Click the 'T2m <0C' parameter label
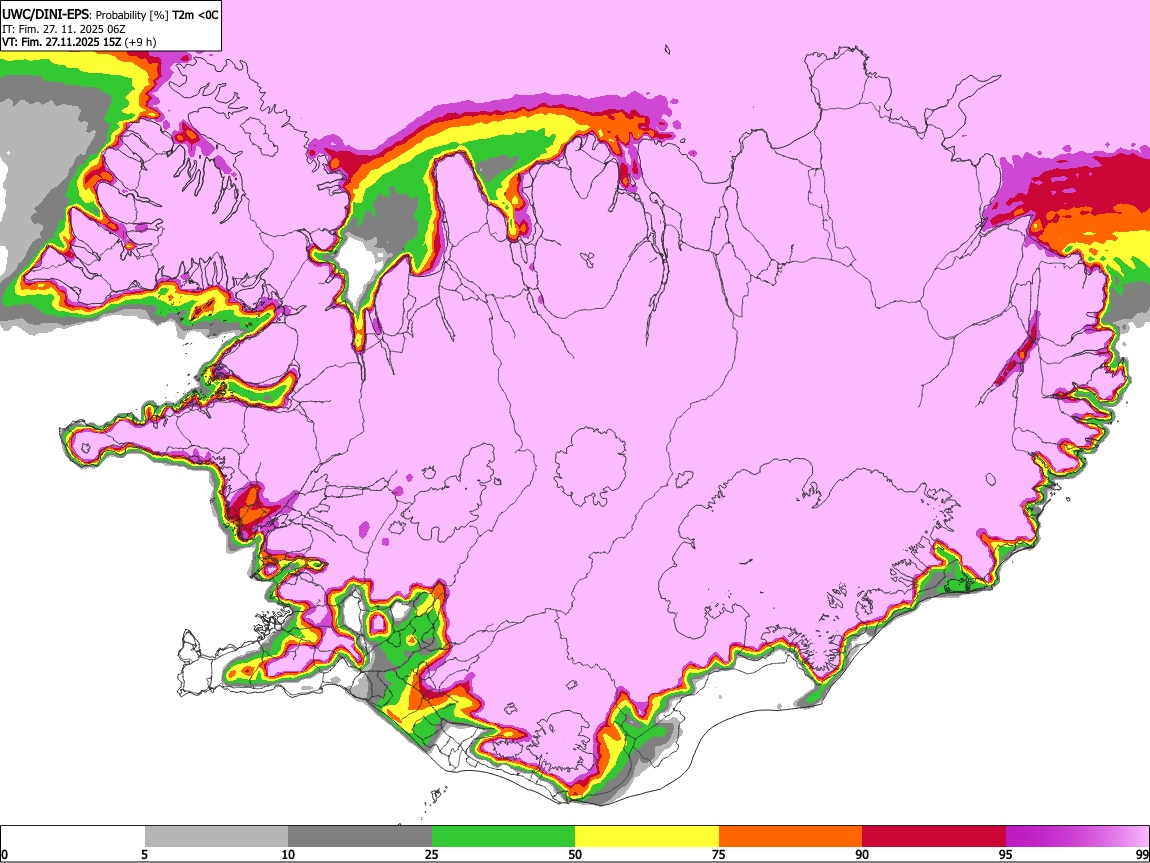This screenshot has height=863, width=1150. [195, 15]
